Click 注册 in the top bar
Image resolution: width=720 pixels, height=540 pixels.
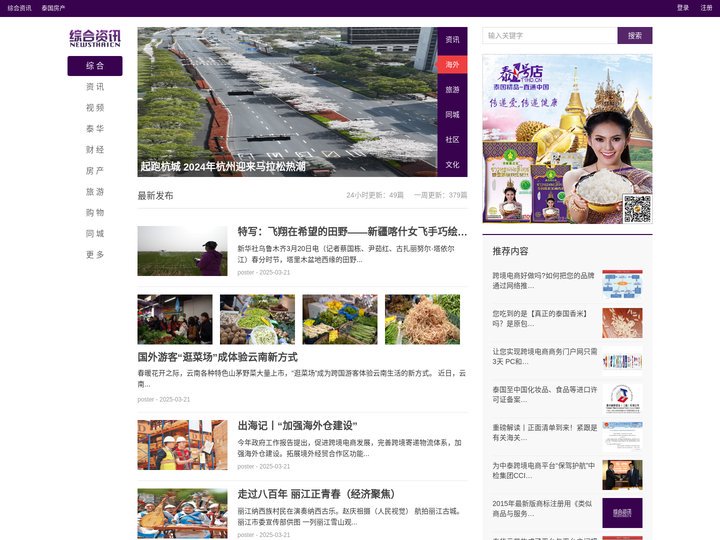(x=706, y=8)
